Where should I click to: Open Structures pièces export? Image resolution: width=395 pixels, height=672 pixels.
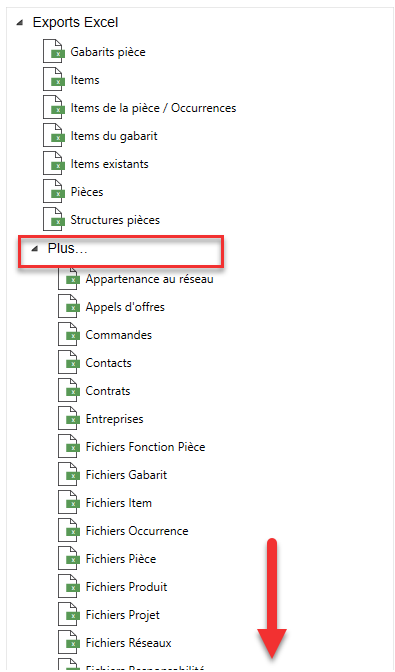click(x=115, y=220)
